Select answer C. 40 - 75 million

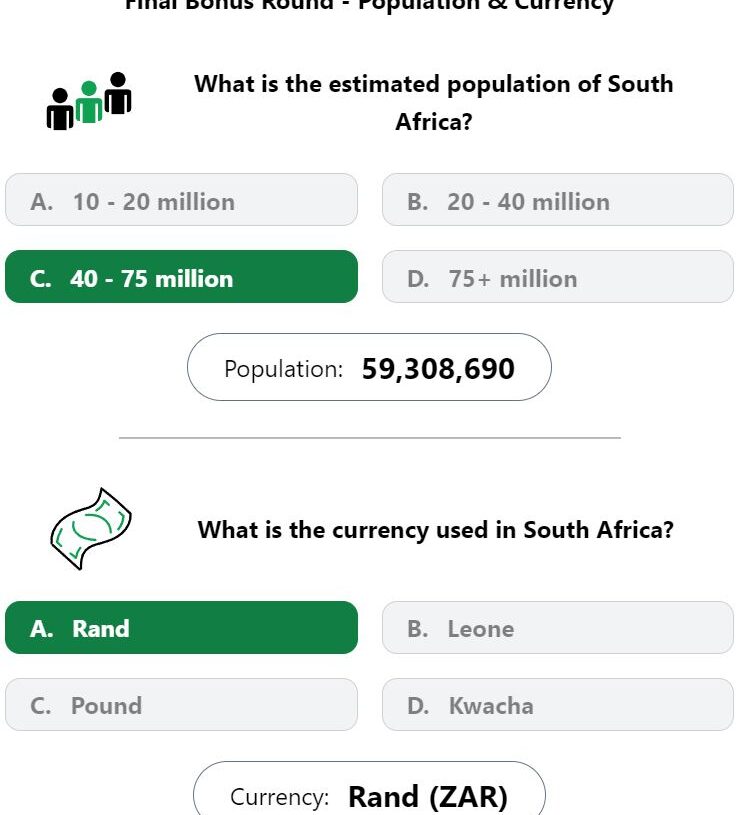tap(181, 277)
